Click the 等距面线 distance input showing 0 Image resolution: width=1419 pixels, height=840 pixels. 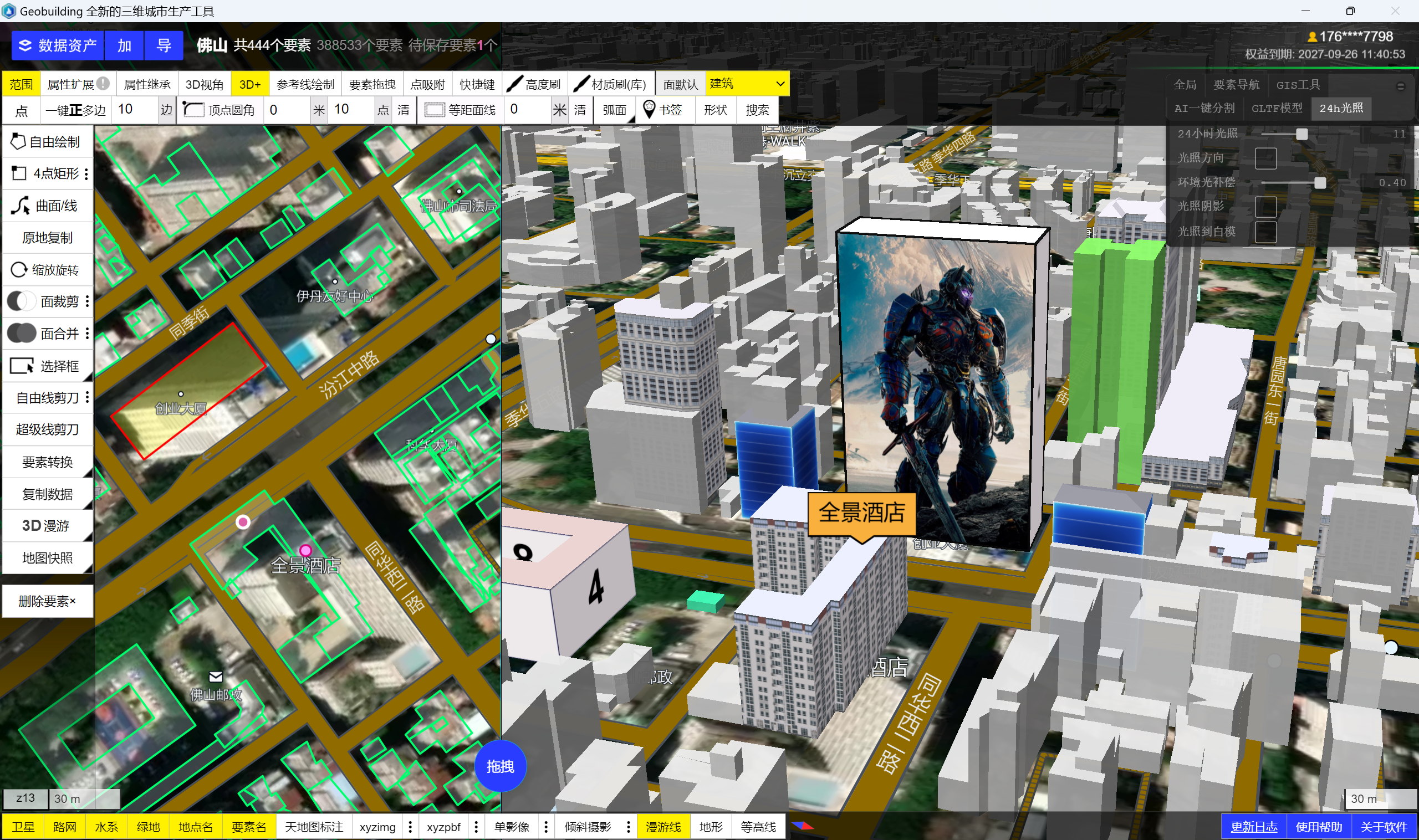tap(527, 109)
